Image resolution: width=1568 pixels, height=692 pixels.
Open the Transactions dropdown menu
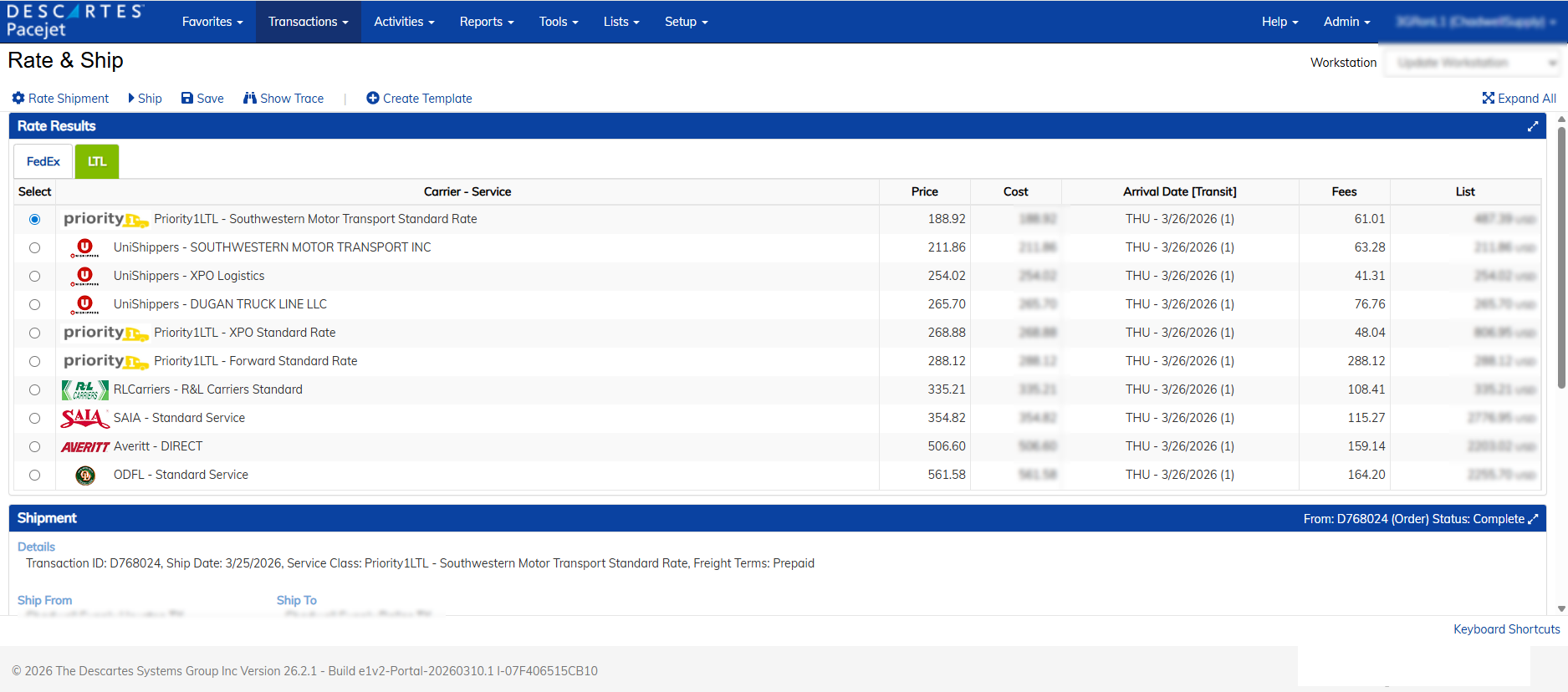point(308,22)
